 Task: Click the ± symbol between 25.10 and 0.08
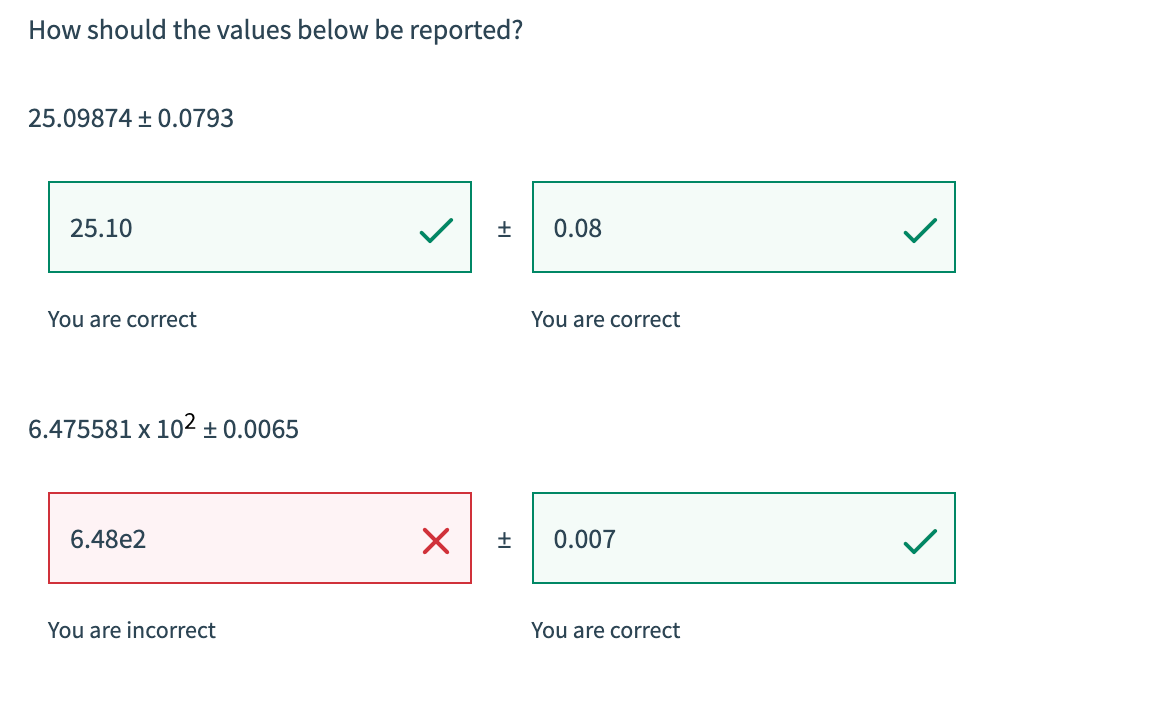pos(504,229)
